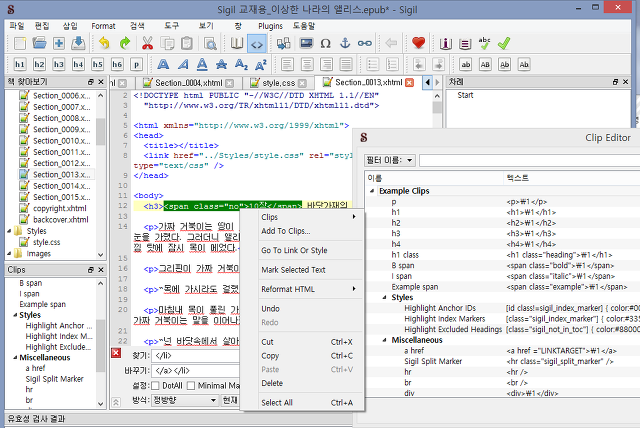Select backcover.xhtml in Book Browser
The image size is (640, 428).
(60, 220)
